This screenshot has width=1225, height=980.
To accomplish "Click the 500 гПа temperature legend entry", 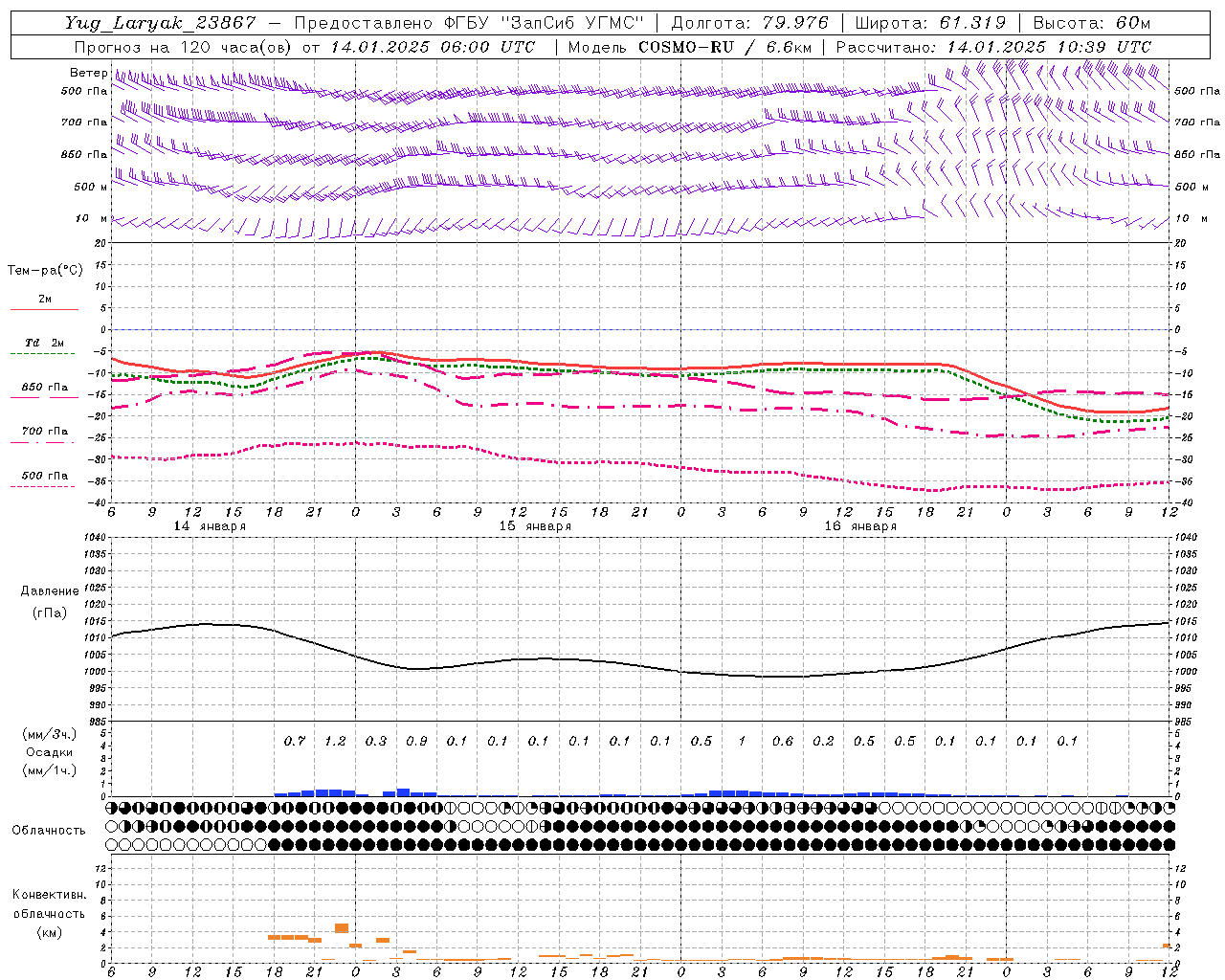I will (45, 476).
